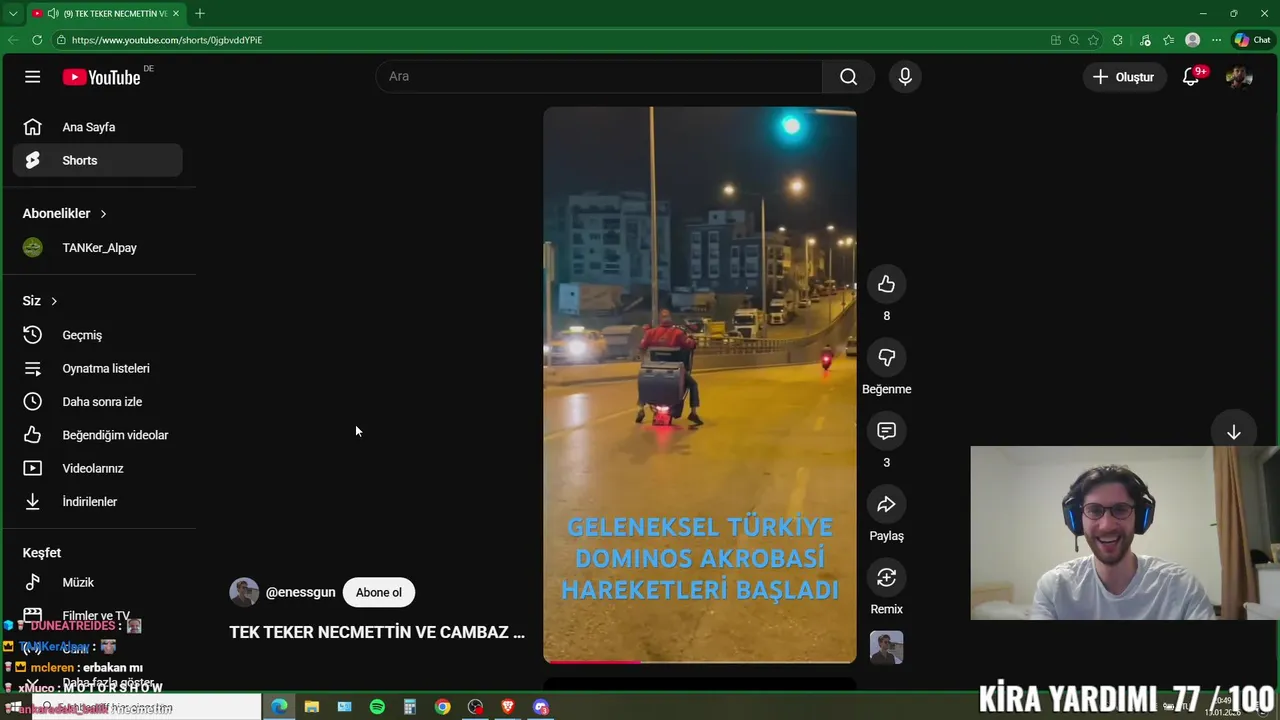The width and height of the screenshot is (1280, 720).
Task: Go to the next short arrow
Action: (x=1233, y=432)
